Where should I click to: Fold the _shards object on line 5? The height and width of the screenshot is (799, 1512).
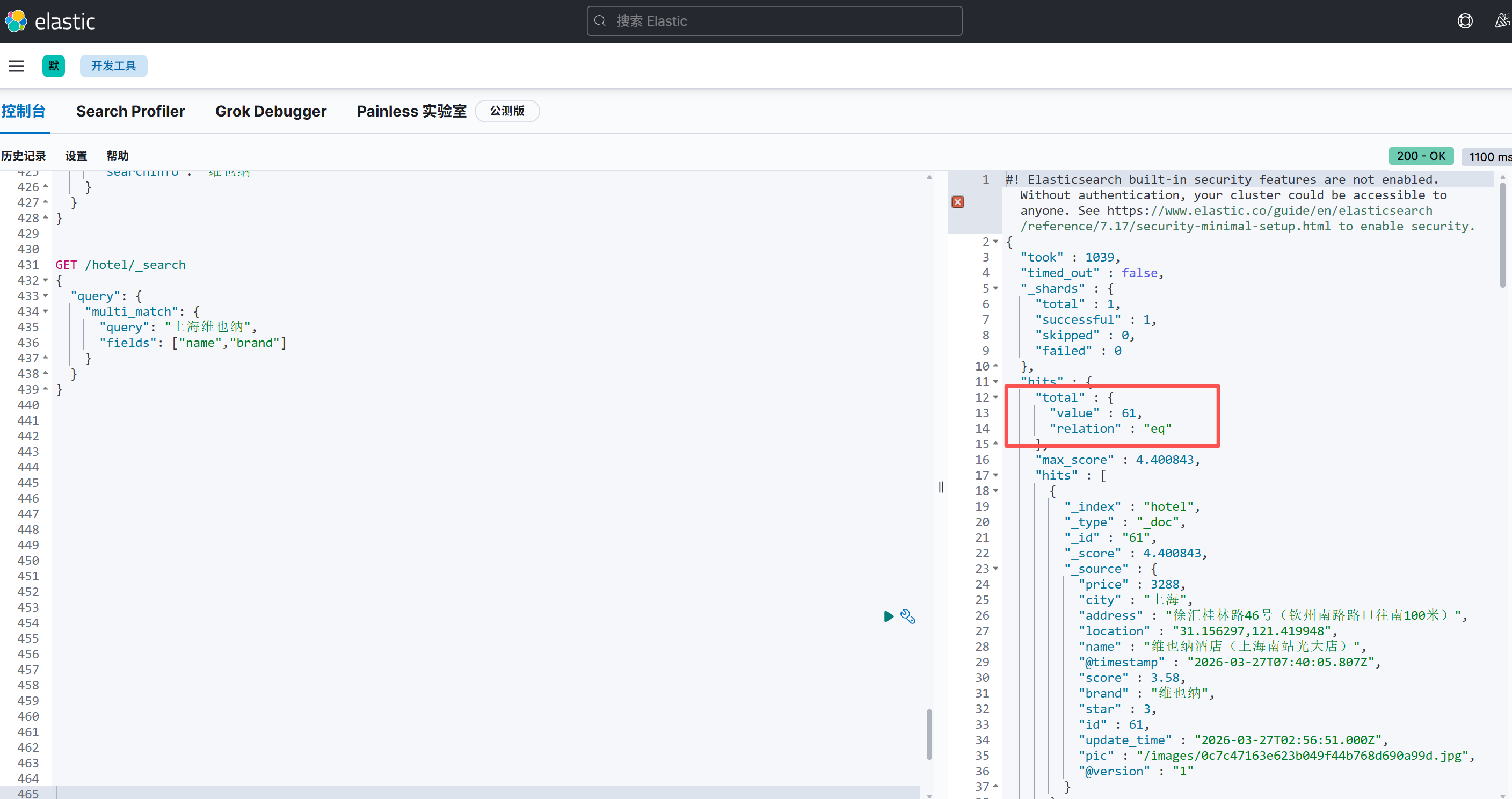(x=996, y=289)
